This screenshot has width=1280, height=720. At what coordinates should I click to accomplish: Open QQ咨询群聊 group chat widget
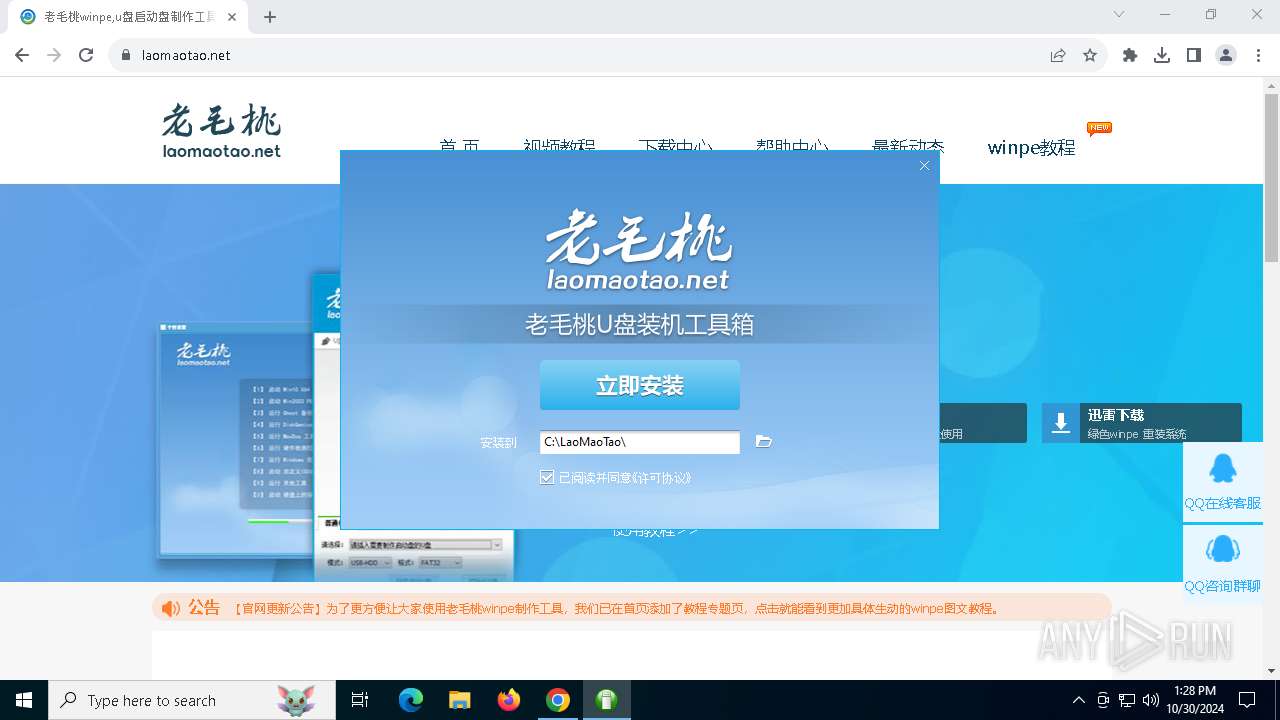(x=1222, y=564)
